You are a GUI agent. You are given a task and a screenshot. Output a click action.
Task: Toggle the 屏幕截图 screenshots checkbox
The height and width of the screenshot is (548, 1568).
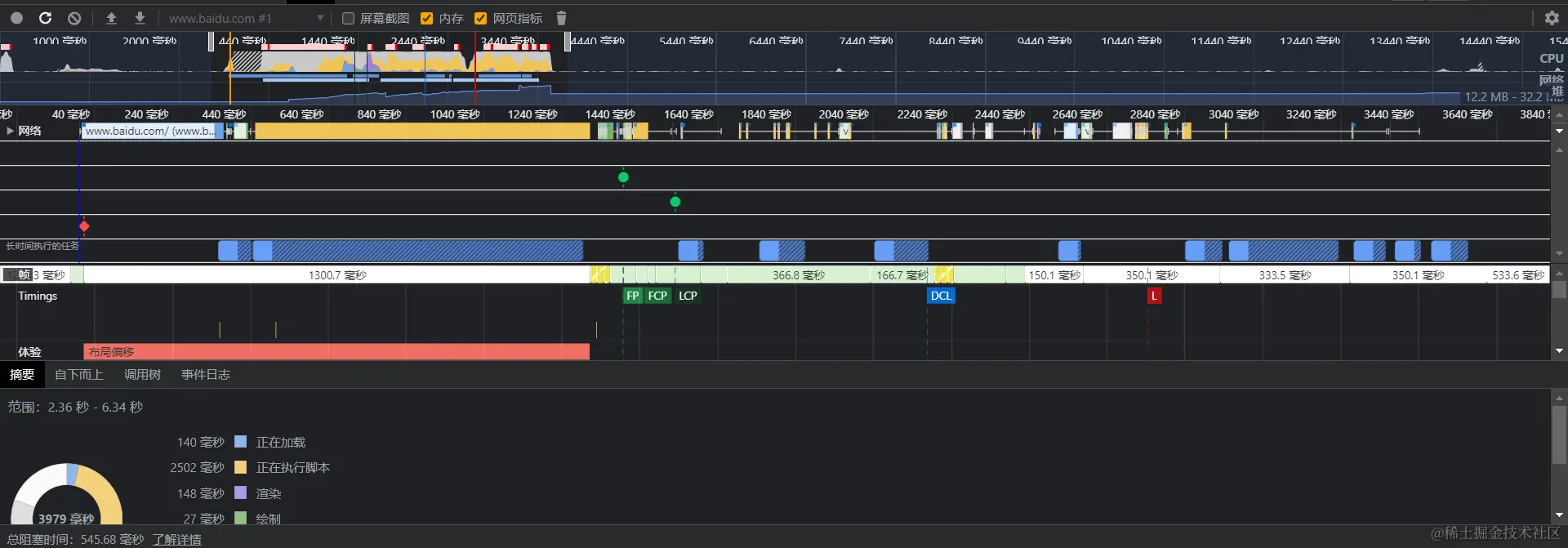[x=348, y=18]
